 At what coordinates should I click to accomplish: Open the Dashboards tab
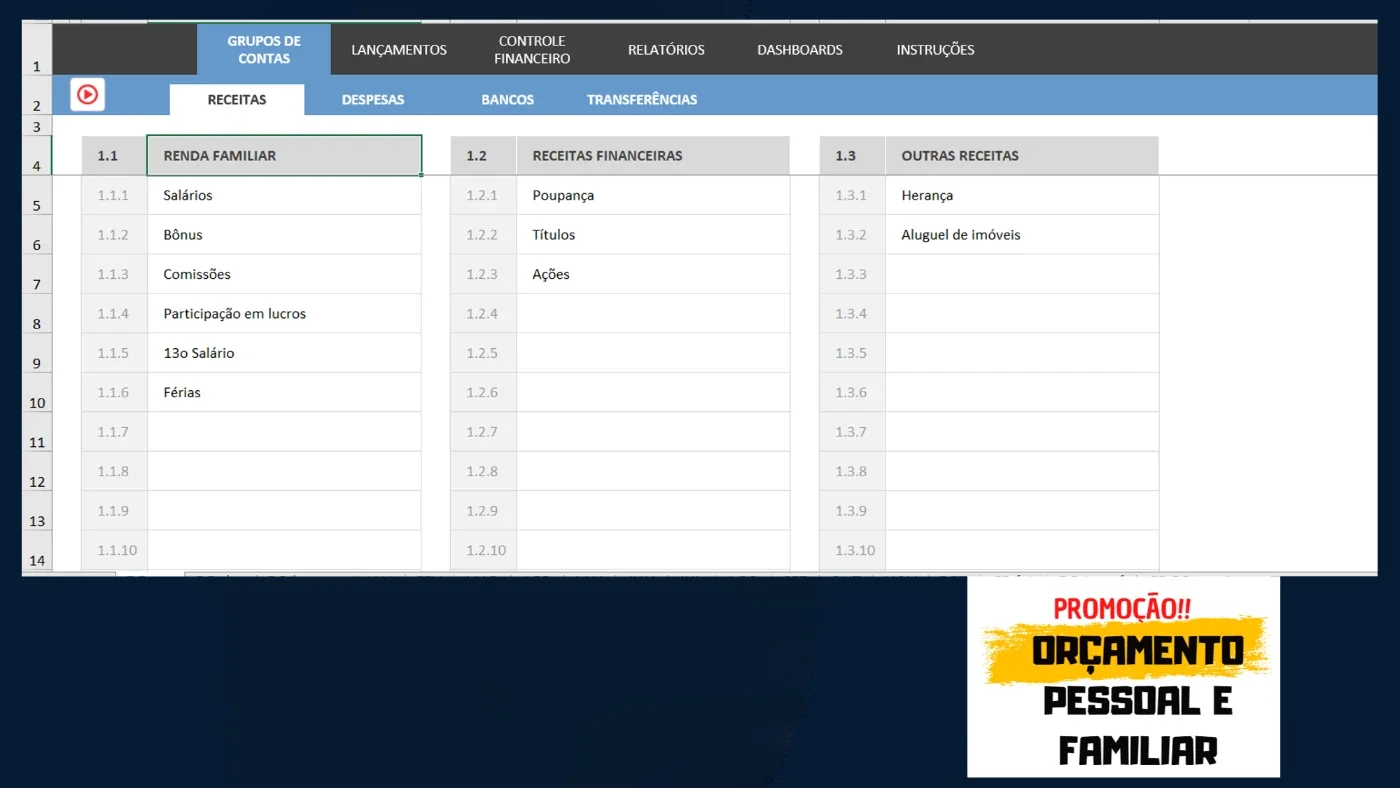click(x=800, y=50)
